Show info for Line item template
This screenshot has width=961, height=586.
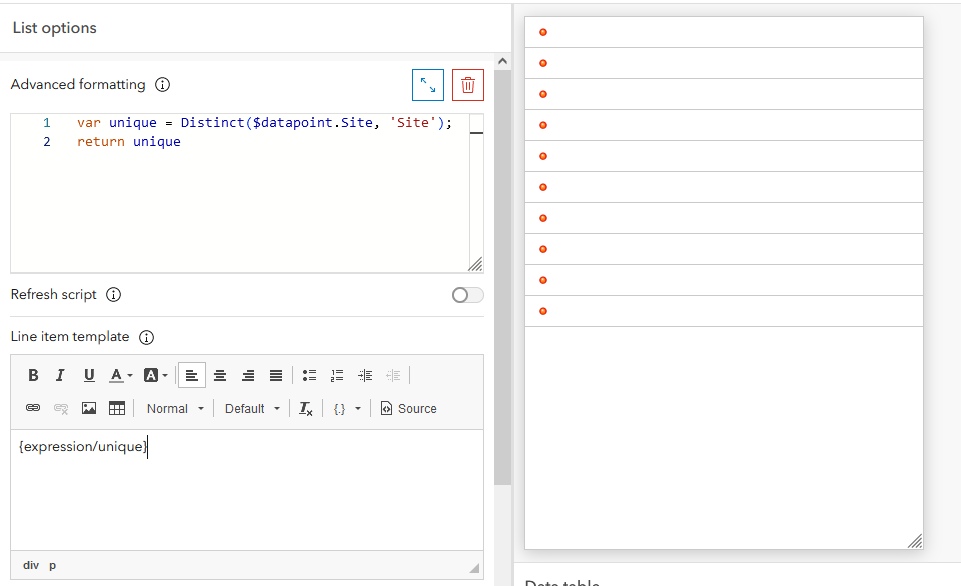[146, 337]
